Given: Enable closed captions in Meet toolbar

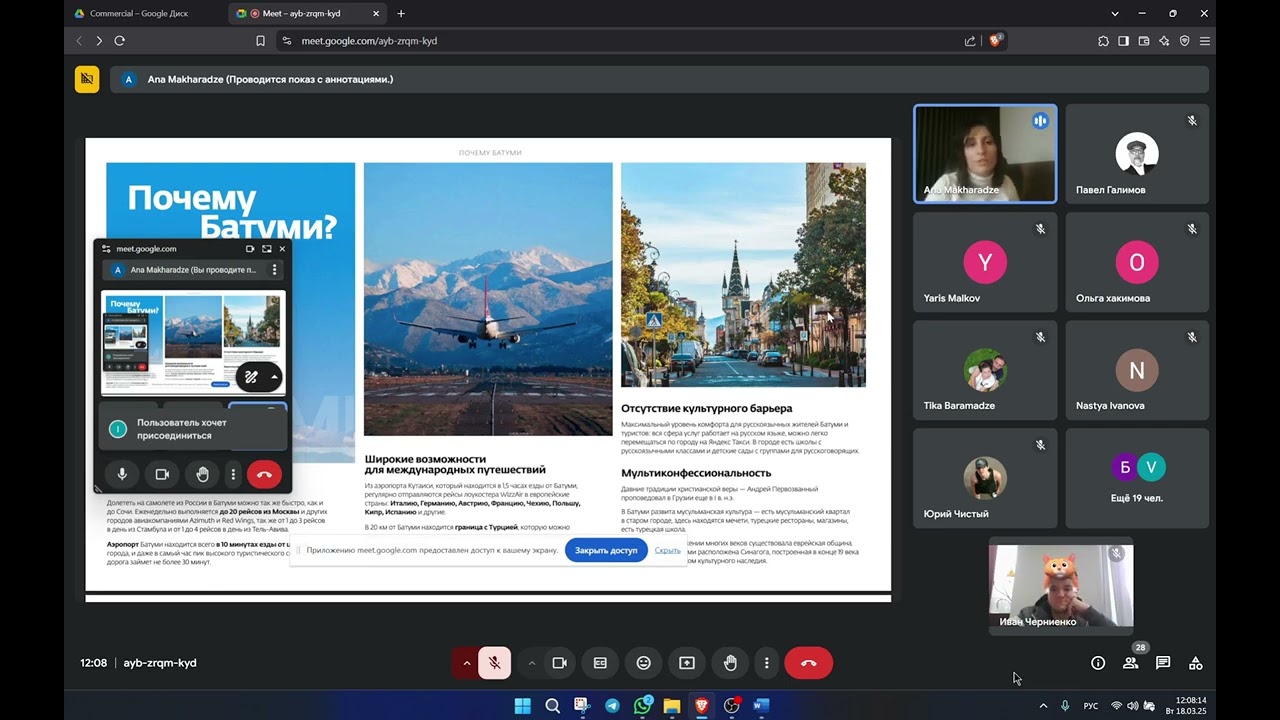Looking at the screenshot, I should point(600,663).
